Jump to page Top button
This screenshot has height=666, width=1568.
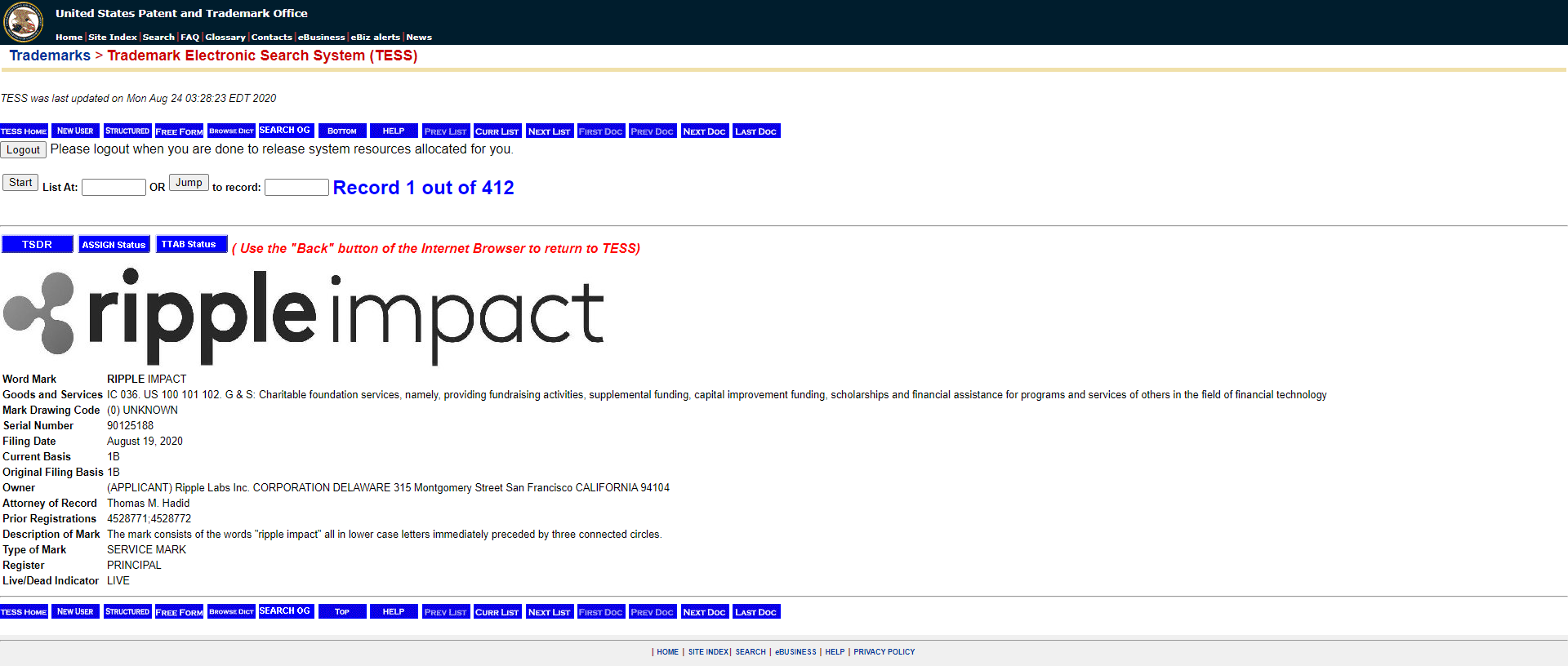[342, 611]
